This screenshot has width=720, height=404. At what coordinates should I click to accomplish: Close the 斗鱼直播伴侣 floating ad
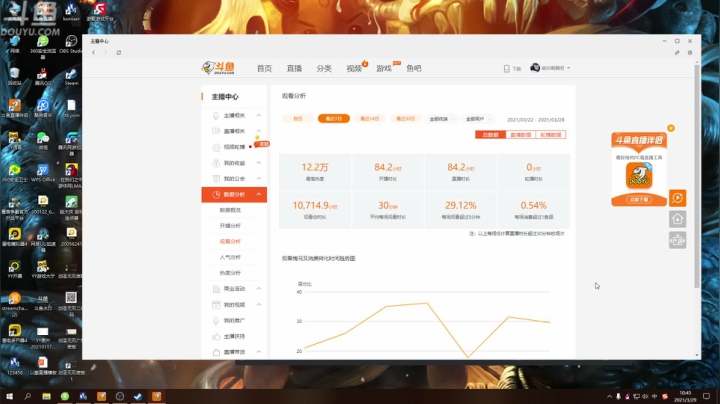pos(671,128)
